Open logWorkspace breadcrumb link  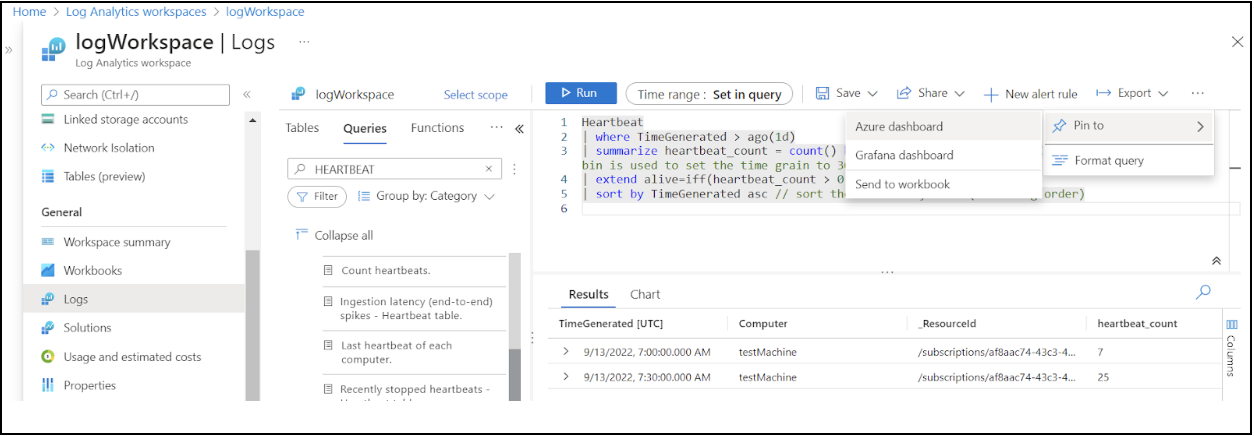[x=264, y=12]
